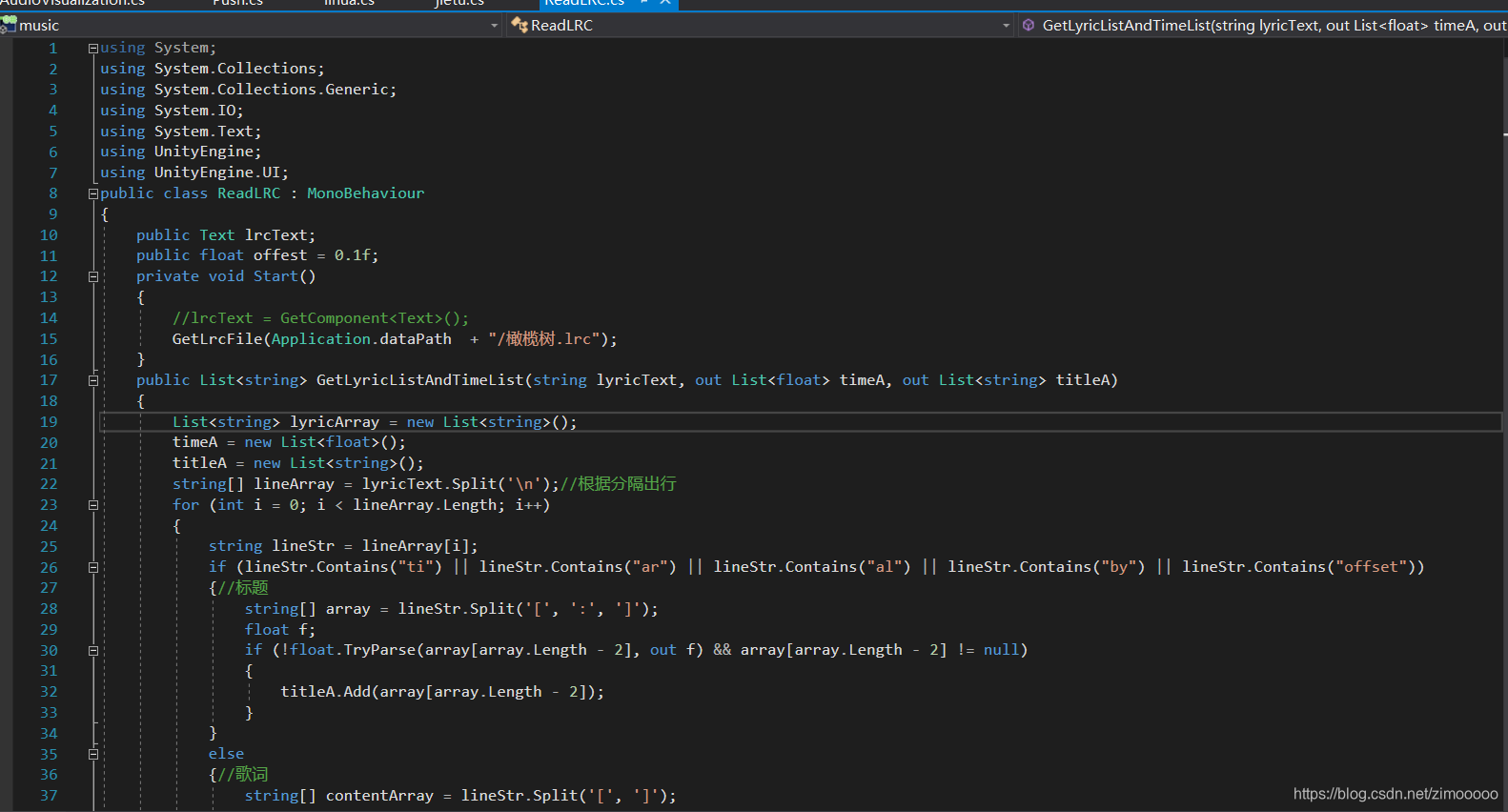Click the "ti" string on line 26

click(x=416, y=567)
